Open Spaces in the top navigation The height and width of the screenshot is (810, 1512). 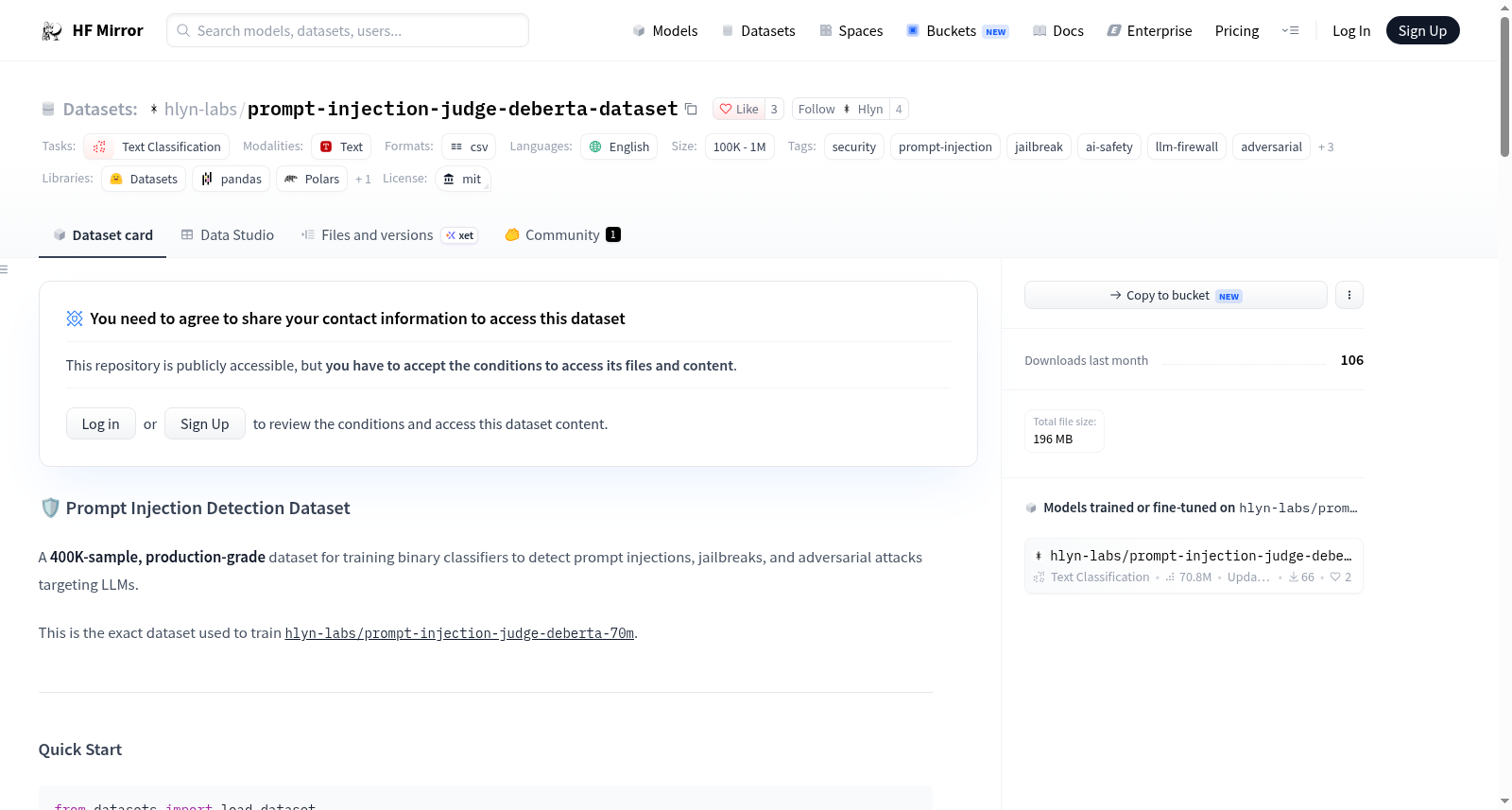(x=851, y=30)
